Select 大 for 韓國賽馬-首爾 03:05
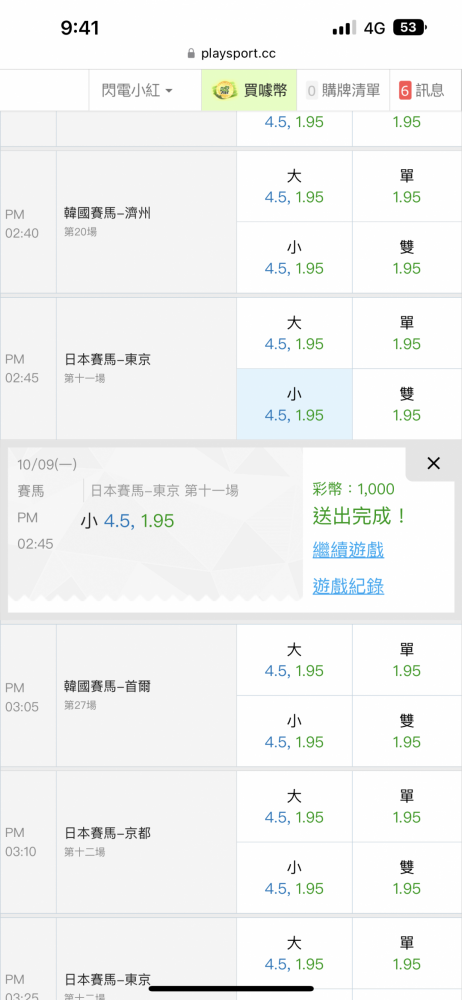The height and width of the screenshot is (1000, 462). click(x=294, y=660)
